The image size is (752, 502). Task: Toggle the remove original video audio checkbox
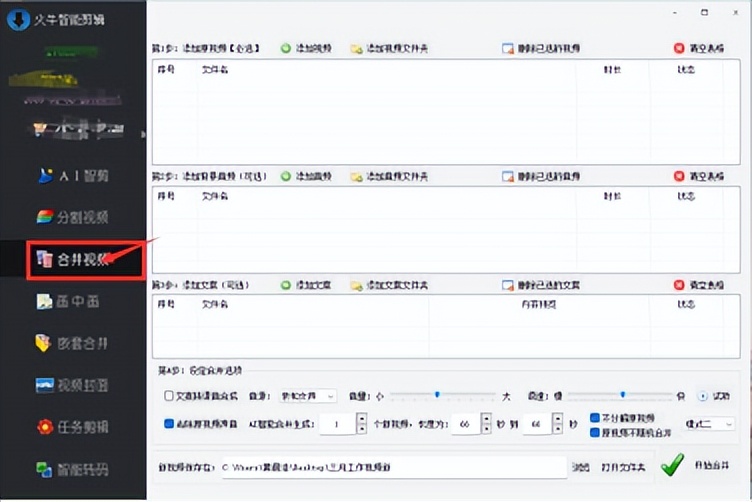[169, 424]
